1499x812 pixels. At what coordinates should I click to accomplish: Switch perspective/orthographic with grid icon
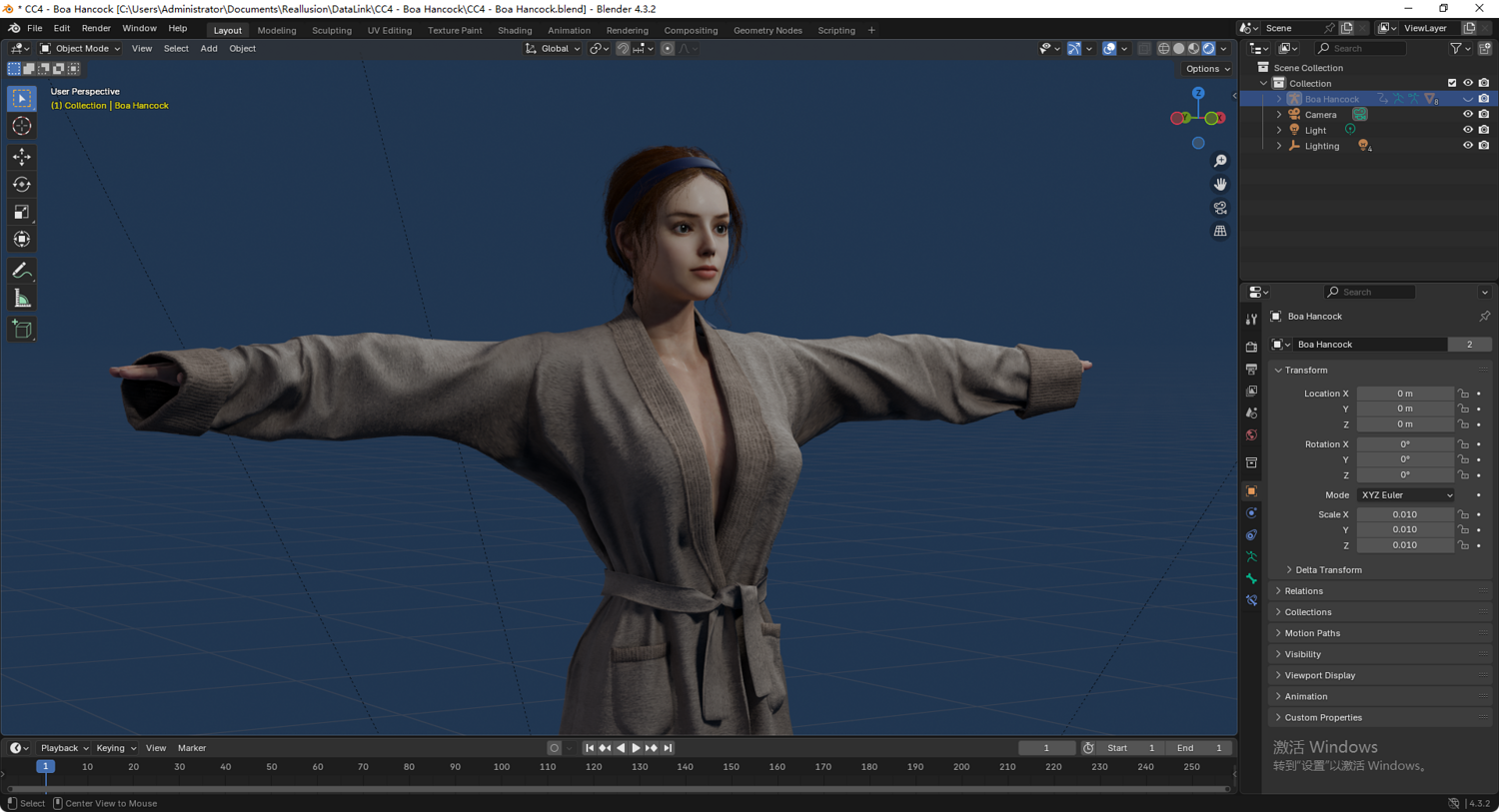coord(1220,231)
